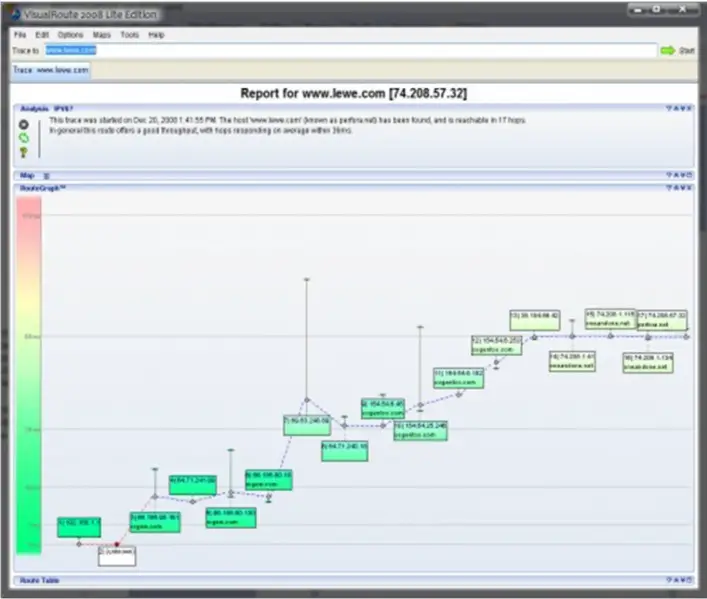Click the VisualRoute app icon in title bar
This screenshot has width=707, height=599.
click(16, 14)
